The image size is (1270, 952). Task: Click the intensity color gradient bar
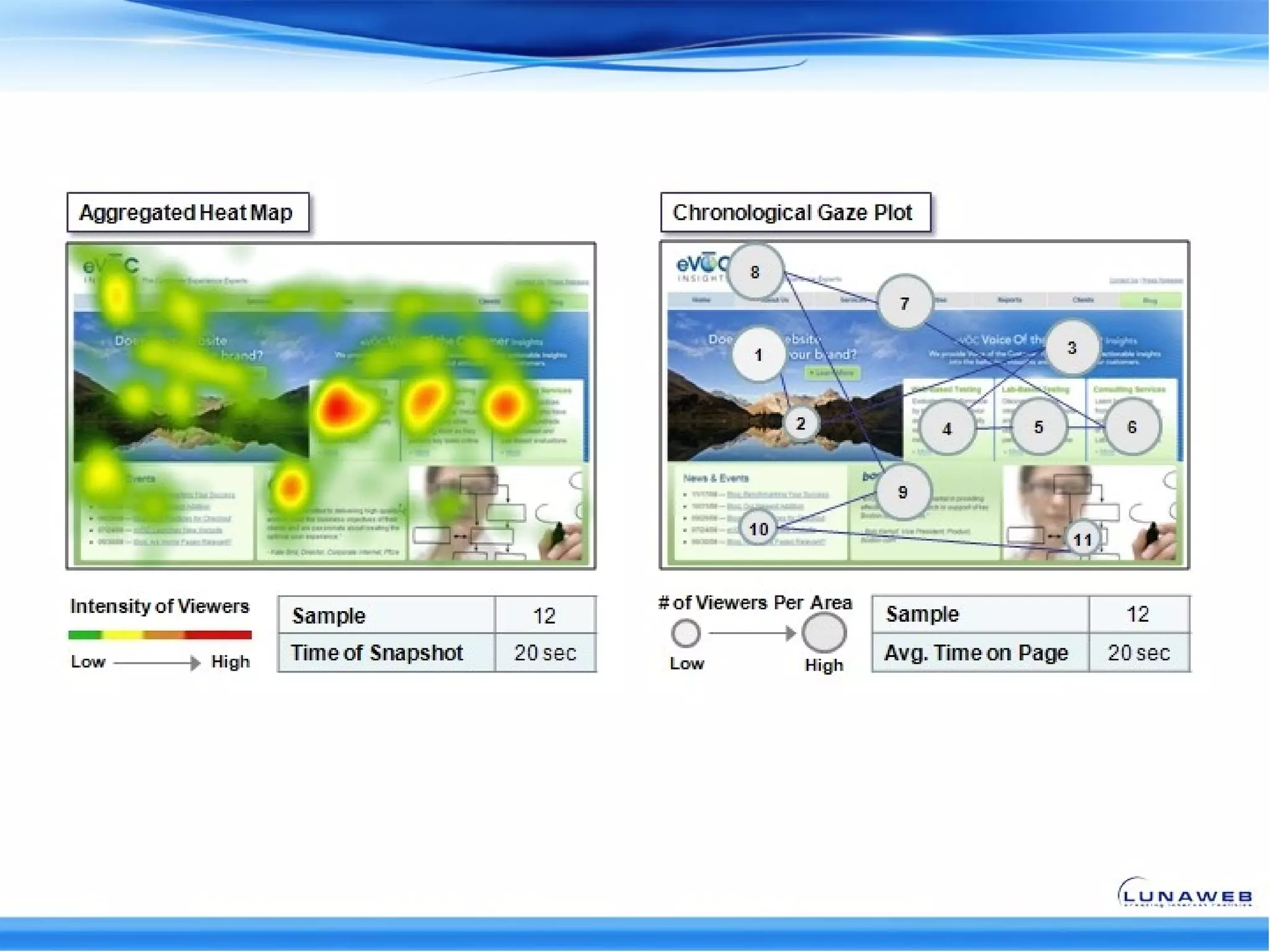[x=160, y=635]
